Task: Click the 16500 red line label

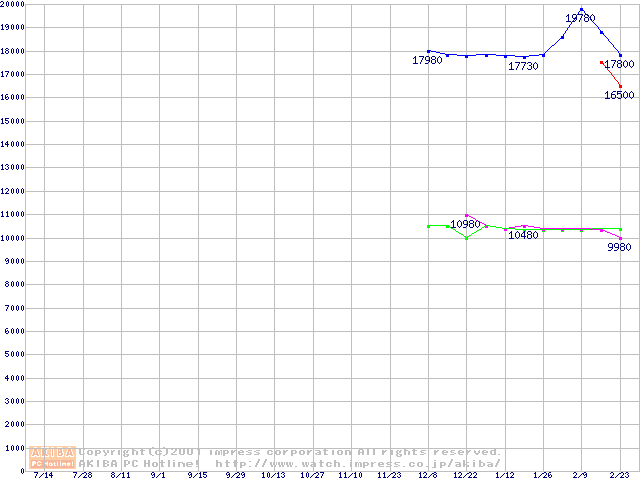Action: [619, 95]
